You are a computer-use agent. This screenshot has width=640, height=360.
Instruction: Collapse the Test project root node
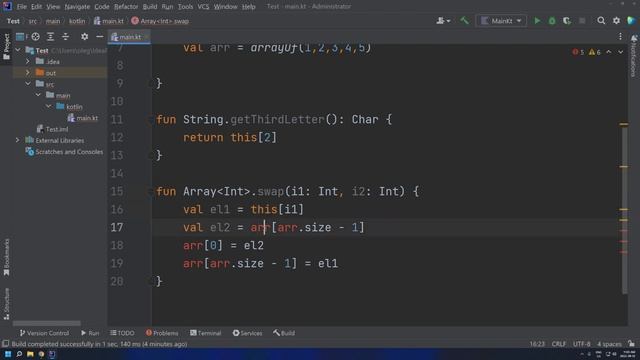(x=18, y=50)
